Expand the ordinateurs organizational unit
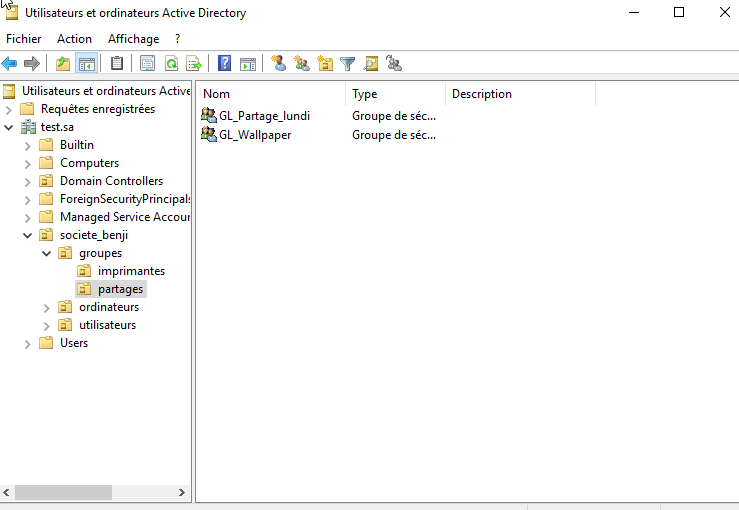This screenshot has height=510, width=739. [46, 307]
